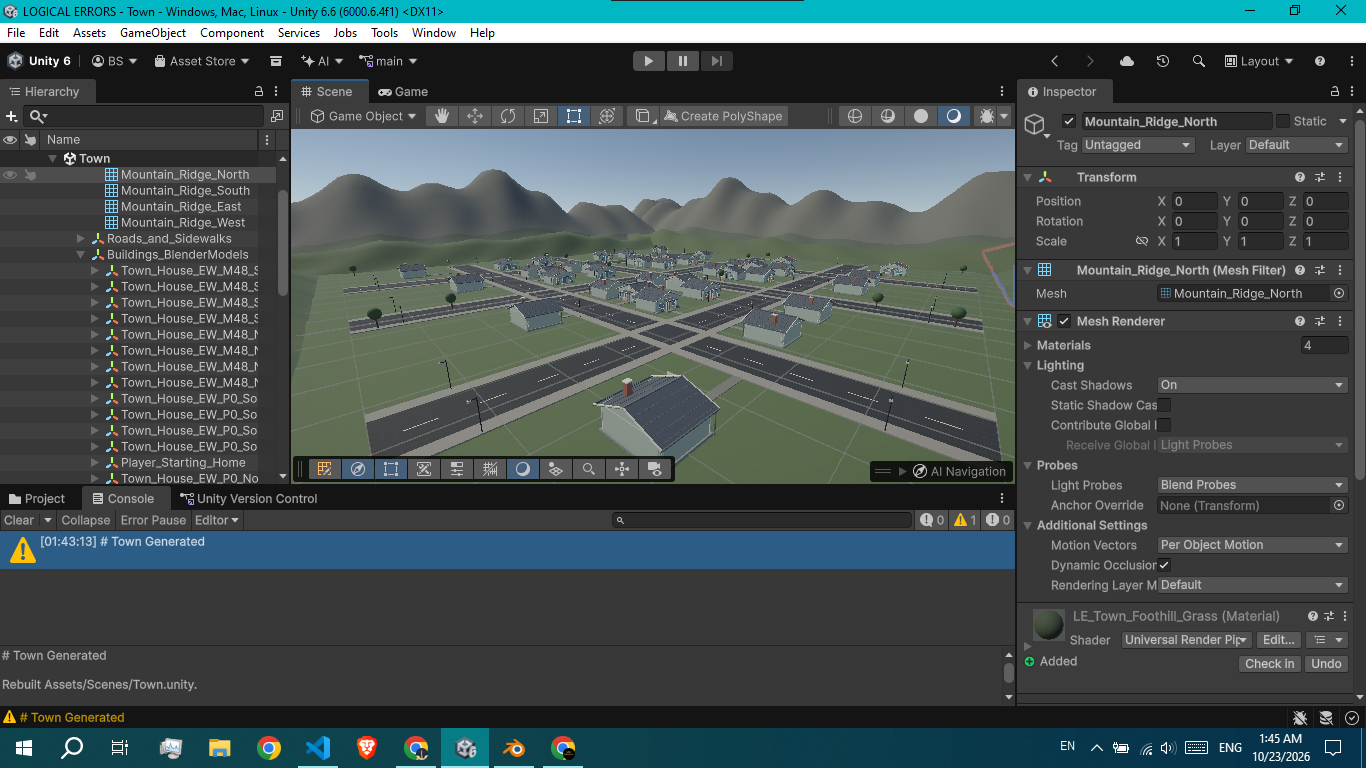Enable Static Shadow Caster checkbox
The height and width of the screenshot is (768, 1366).
pyautogui.click(x=1164, y=405)
